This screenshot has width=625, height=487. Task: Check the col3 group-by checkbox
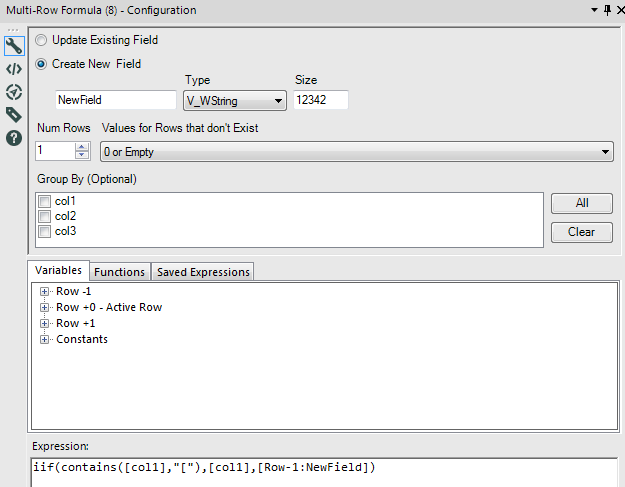pyautogui.click(x=45, y=232)
